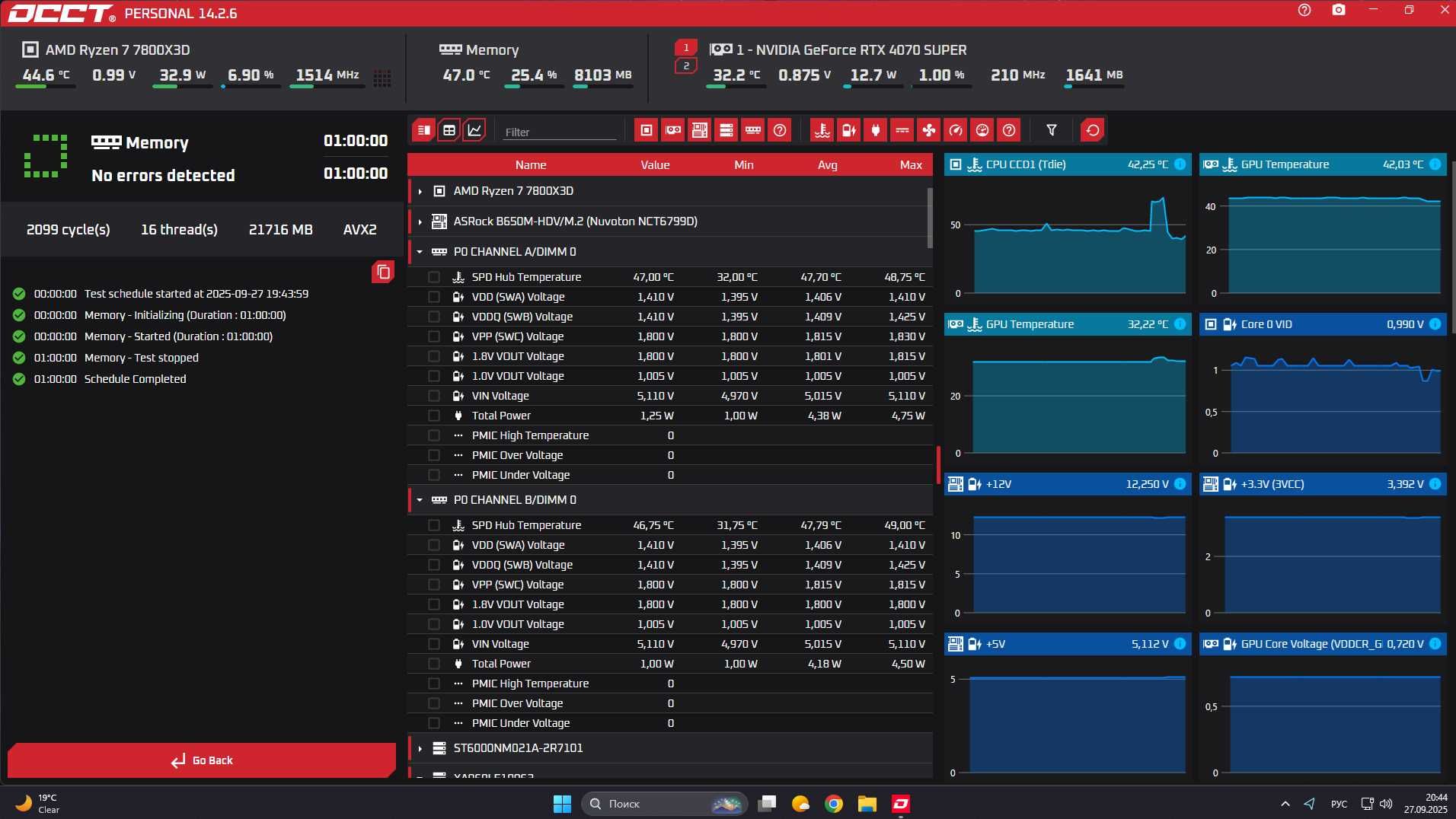This screenshot has width=1456, height=819.
Task: Toggle the GPU sensor filter icon
Action: click(673, 130)
